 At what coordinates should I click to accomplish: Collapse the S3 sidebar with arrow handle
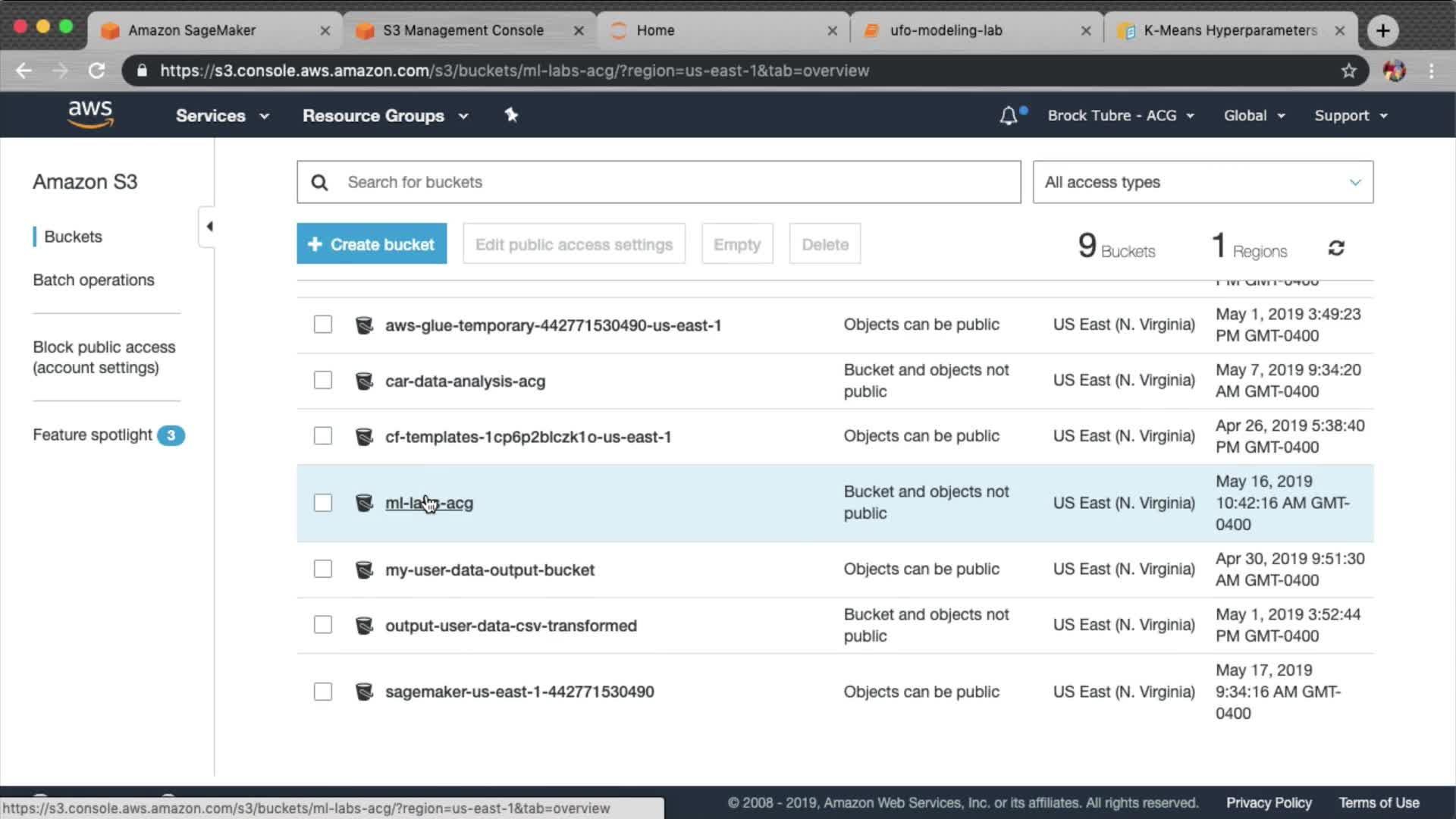209,226
